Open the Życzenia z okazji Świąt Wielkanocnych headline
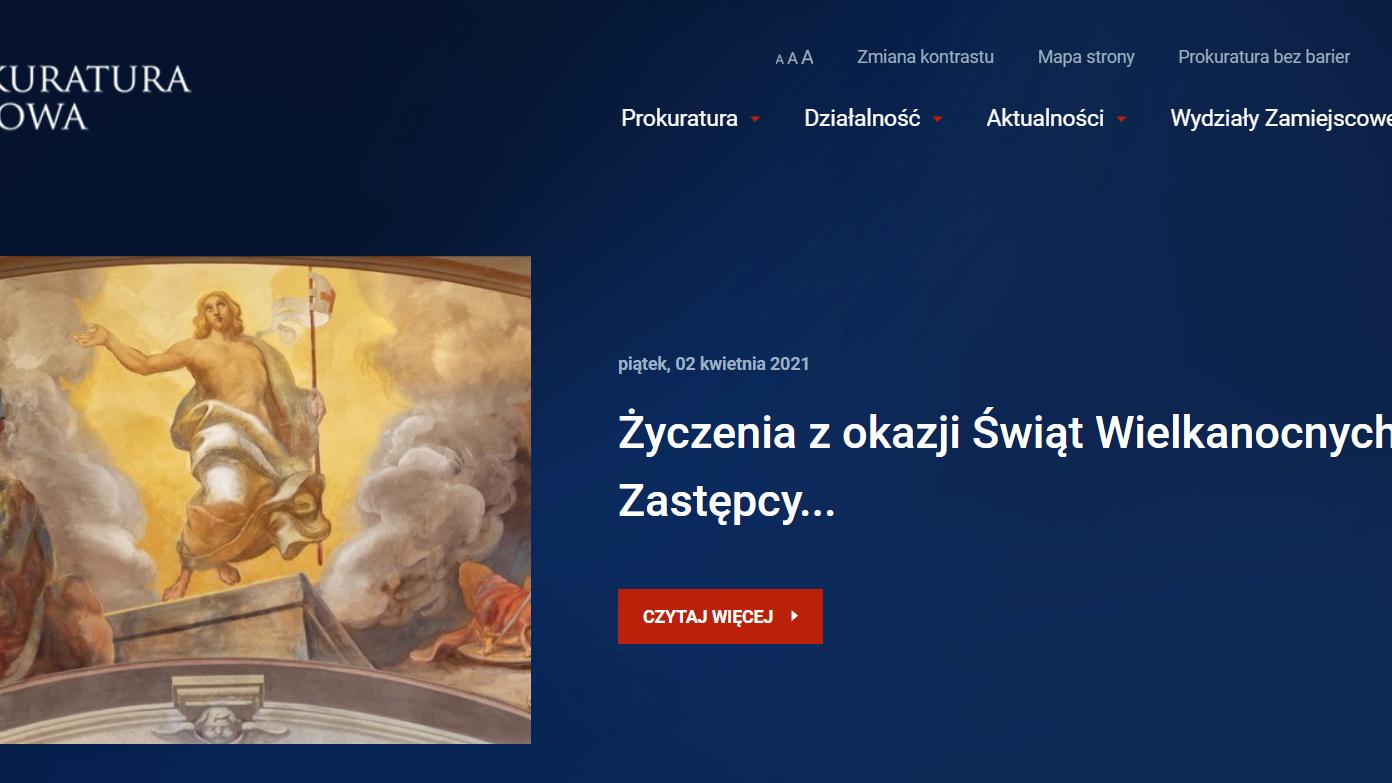 click(x=1005, y=433)
